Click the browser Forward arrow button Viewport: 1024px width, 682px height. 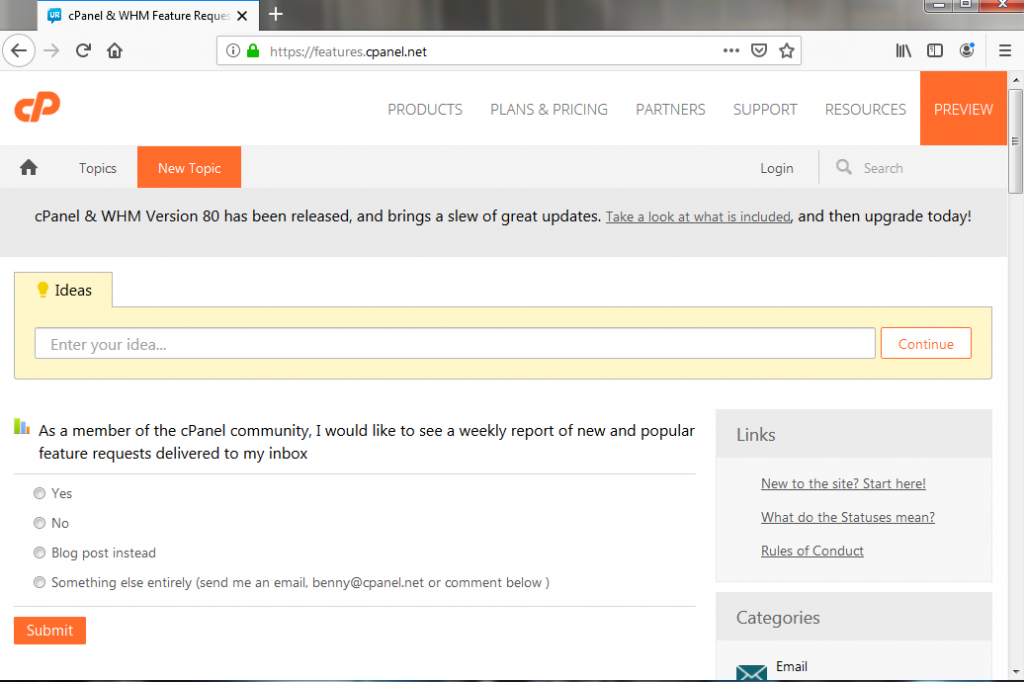pos(52,50)
